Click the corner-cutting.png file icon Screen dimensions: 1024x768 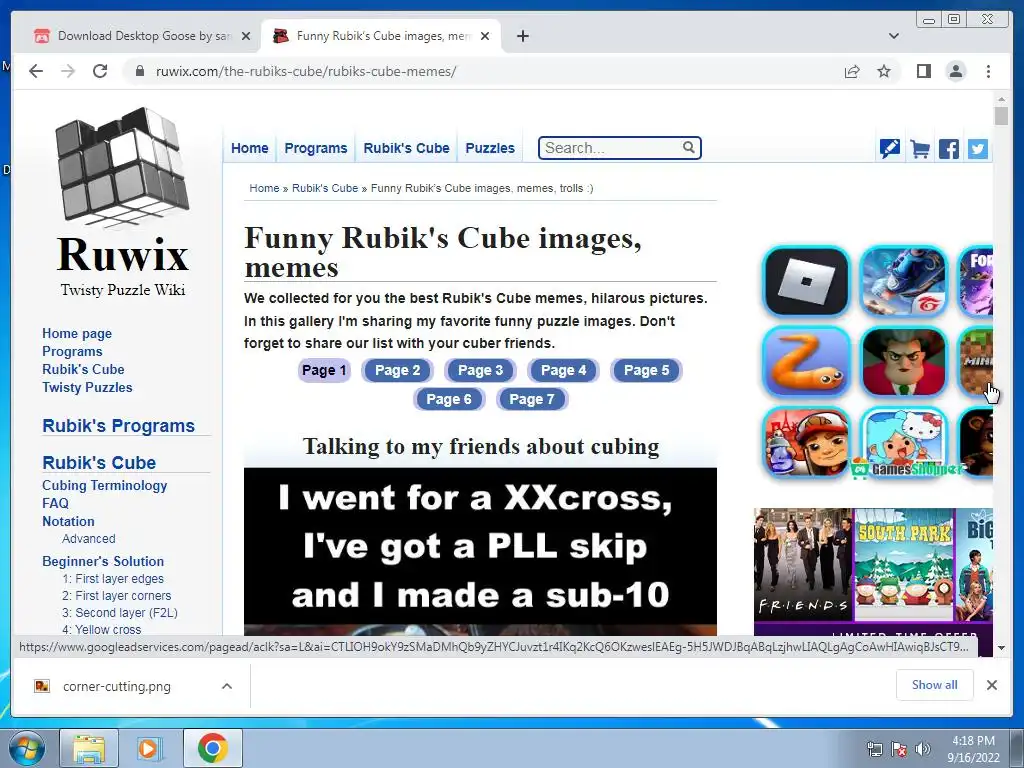coord(42,686)
